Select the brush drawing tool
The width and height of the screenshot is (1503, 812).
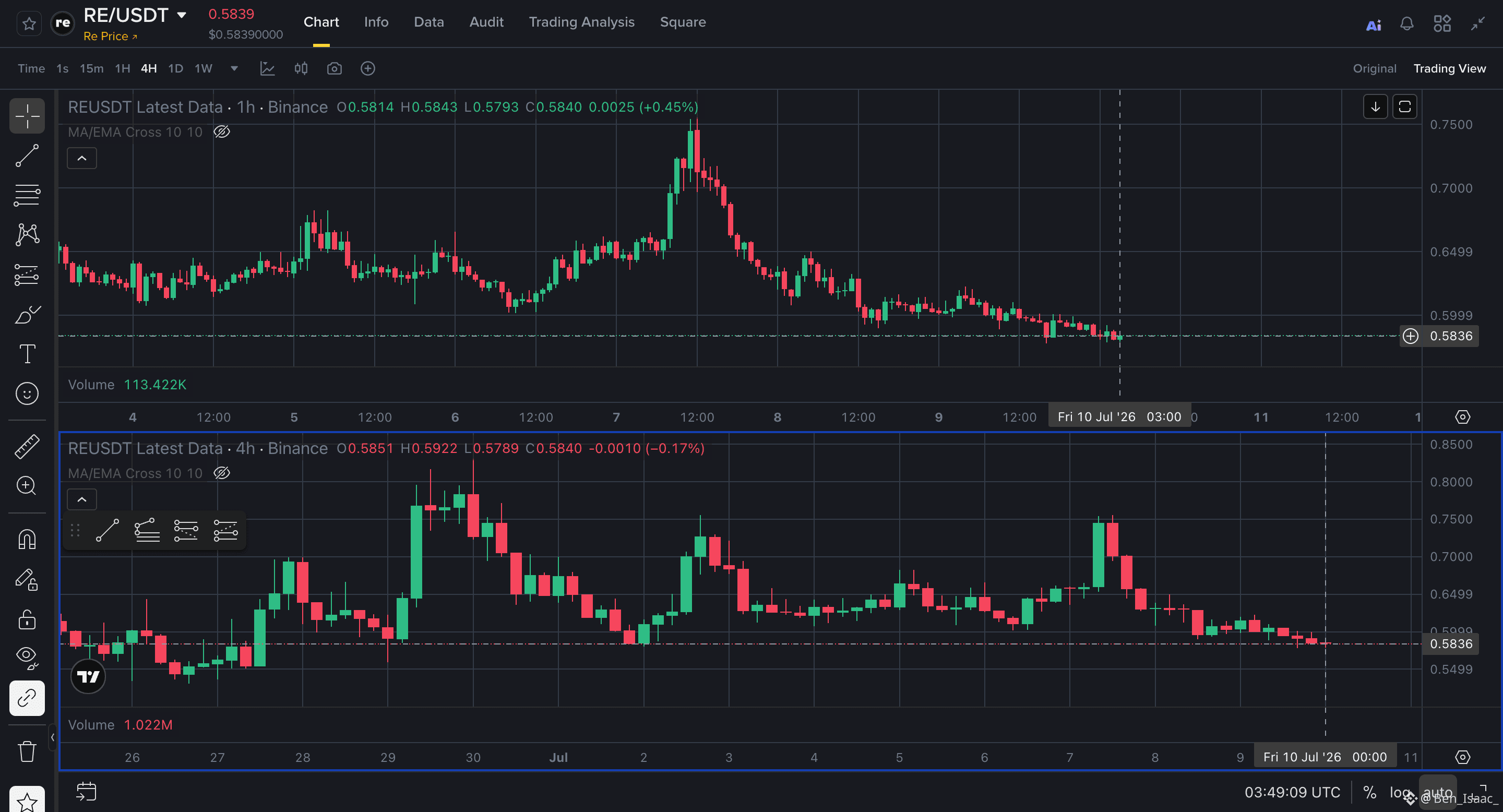point(27,315)
